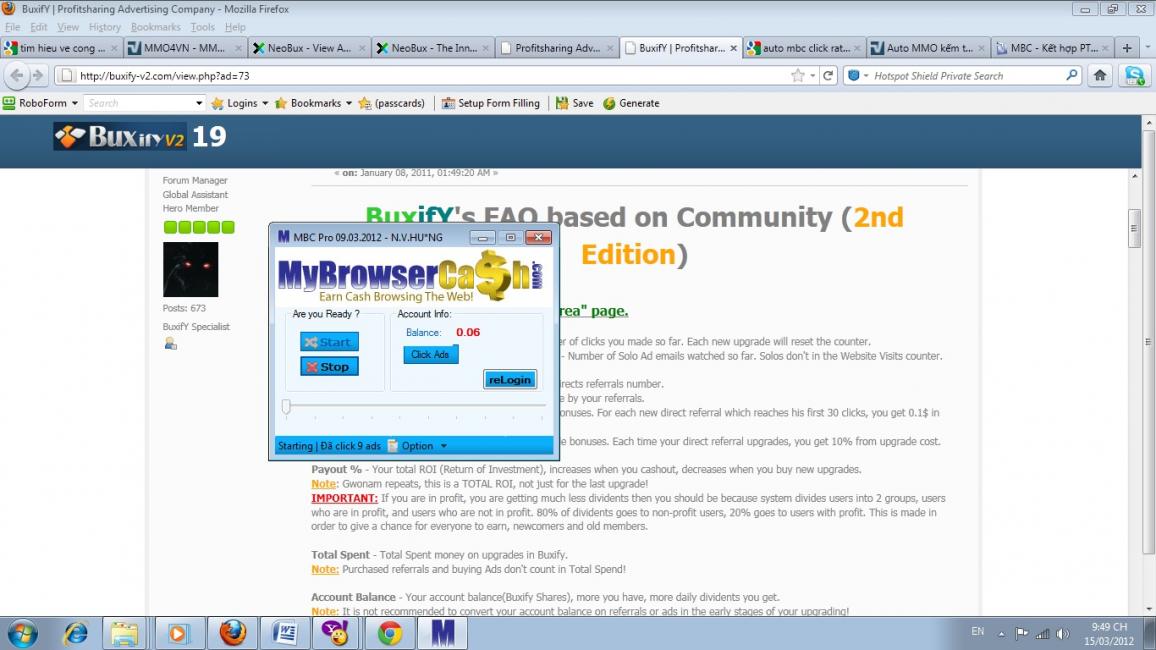Click the Start button in MBC Pro

(x=329, y=342)
